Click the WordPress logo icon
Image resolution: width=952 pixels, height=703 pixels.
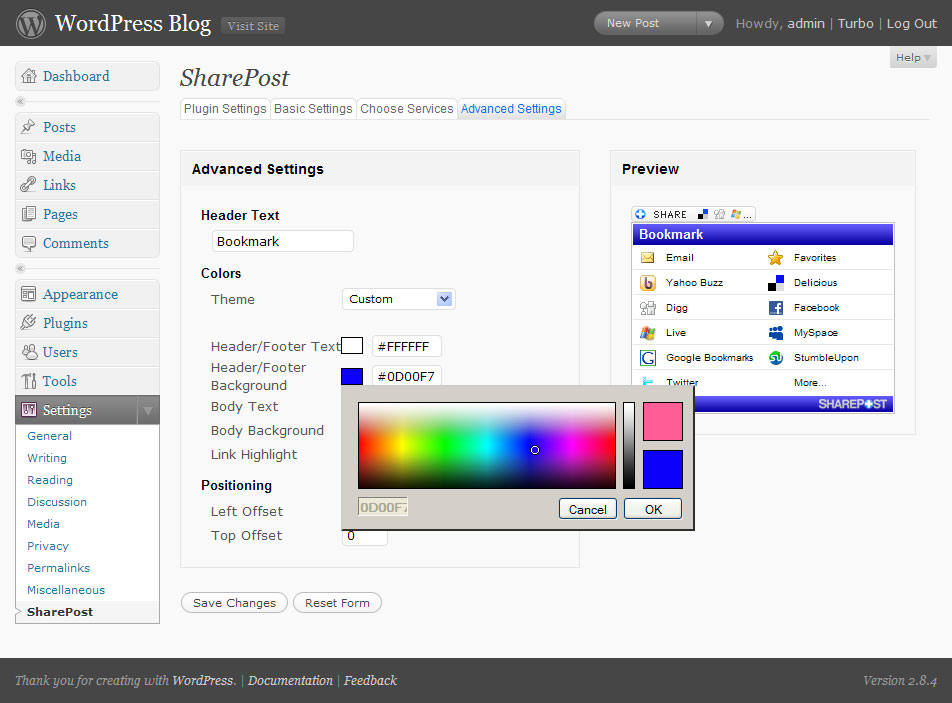click(30, 24)
